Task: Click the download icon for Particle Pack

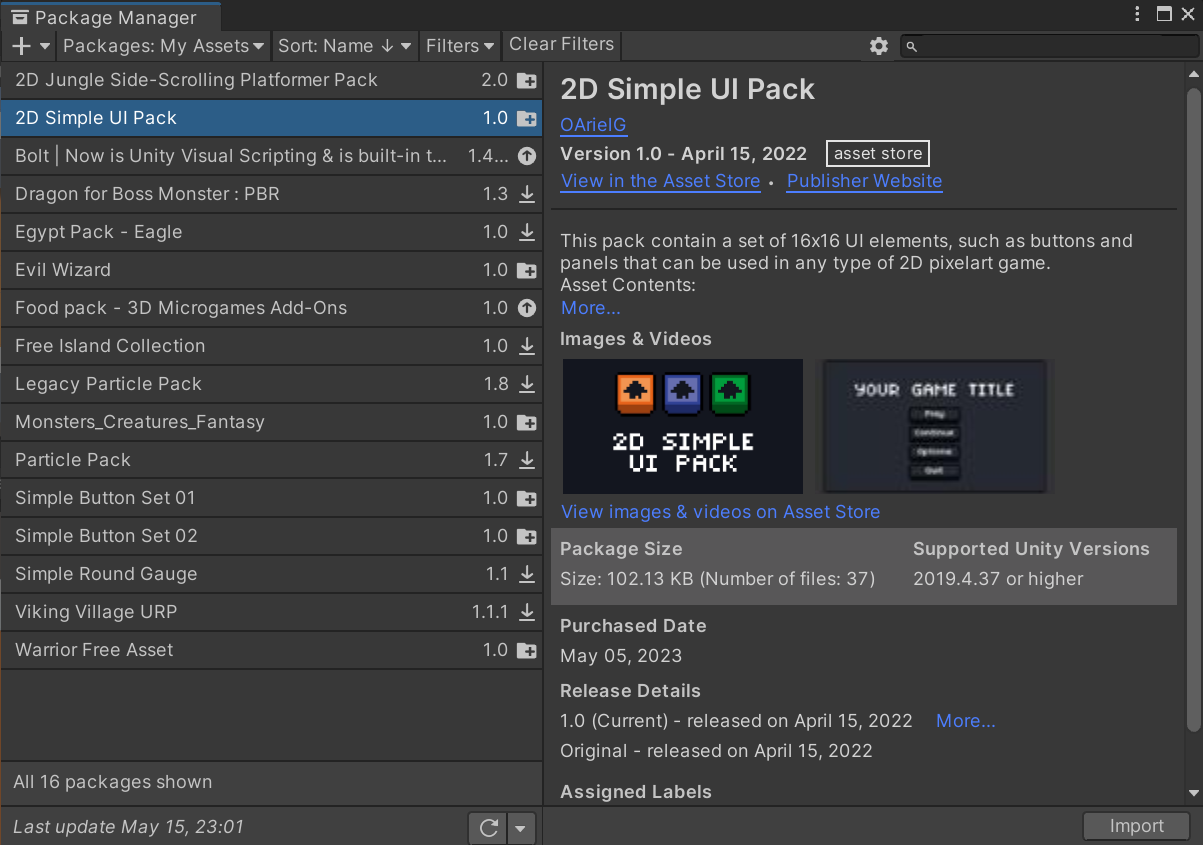Action: tap(527, 460)
